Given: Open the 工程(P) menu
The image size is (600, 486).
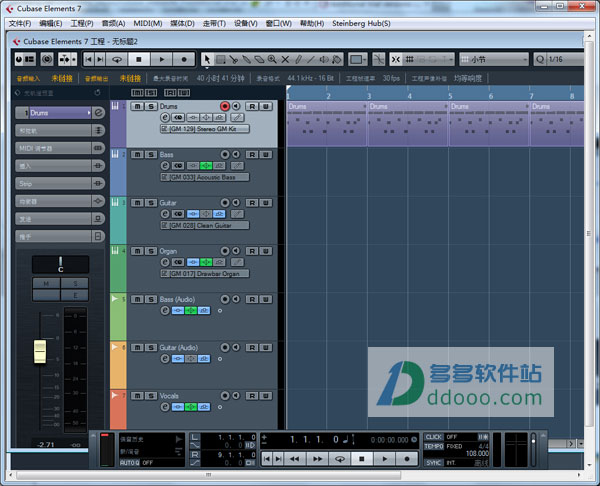Looking at the screenshot, I should pyautogui.click(x=82, y=23).
